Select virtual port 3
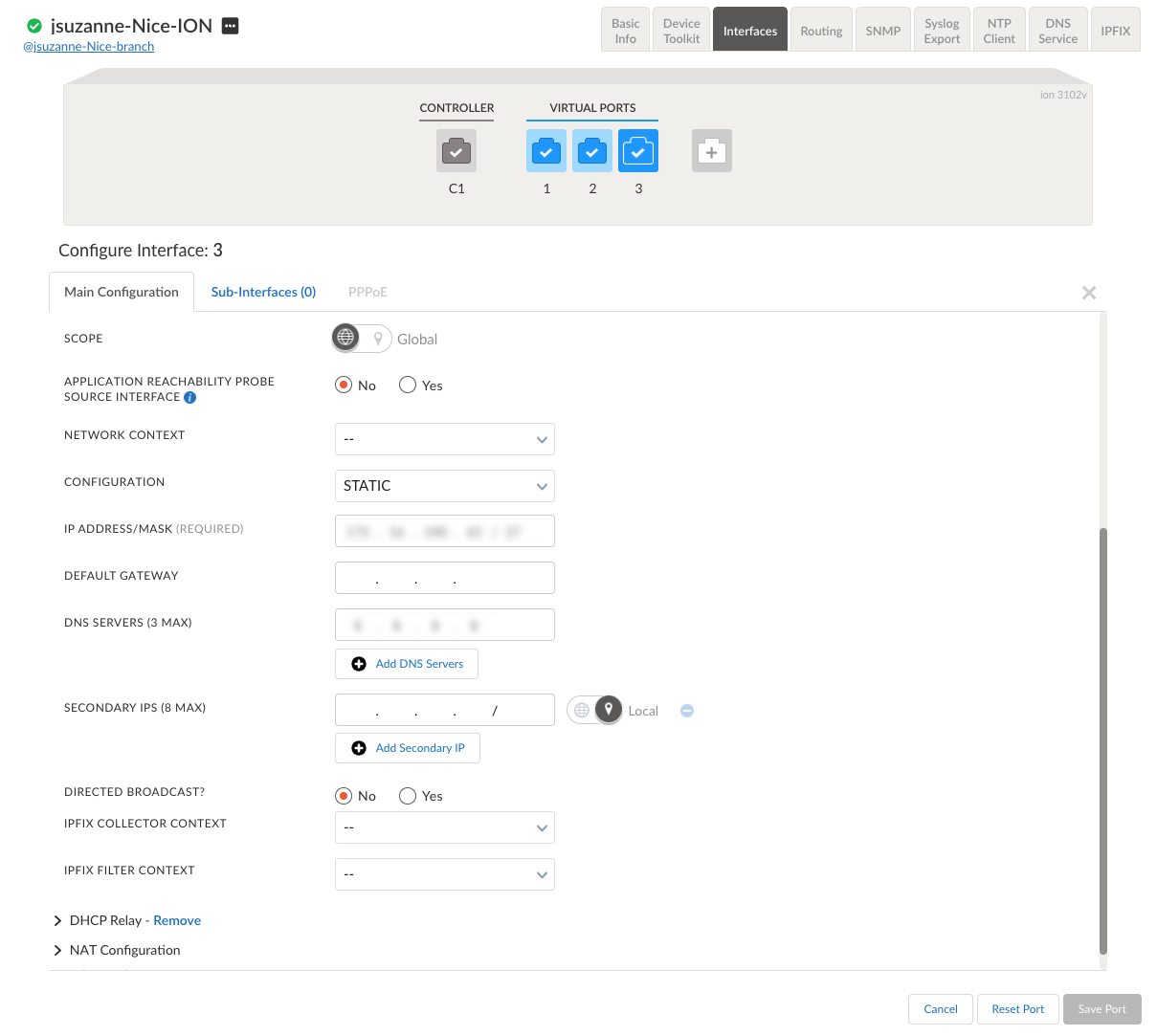 [637, 150]
